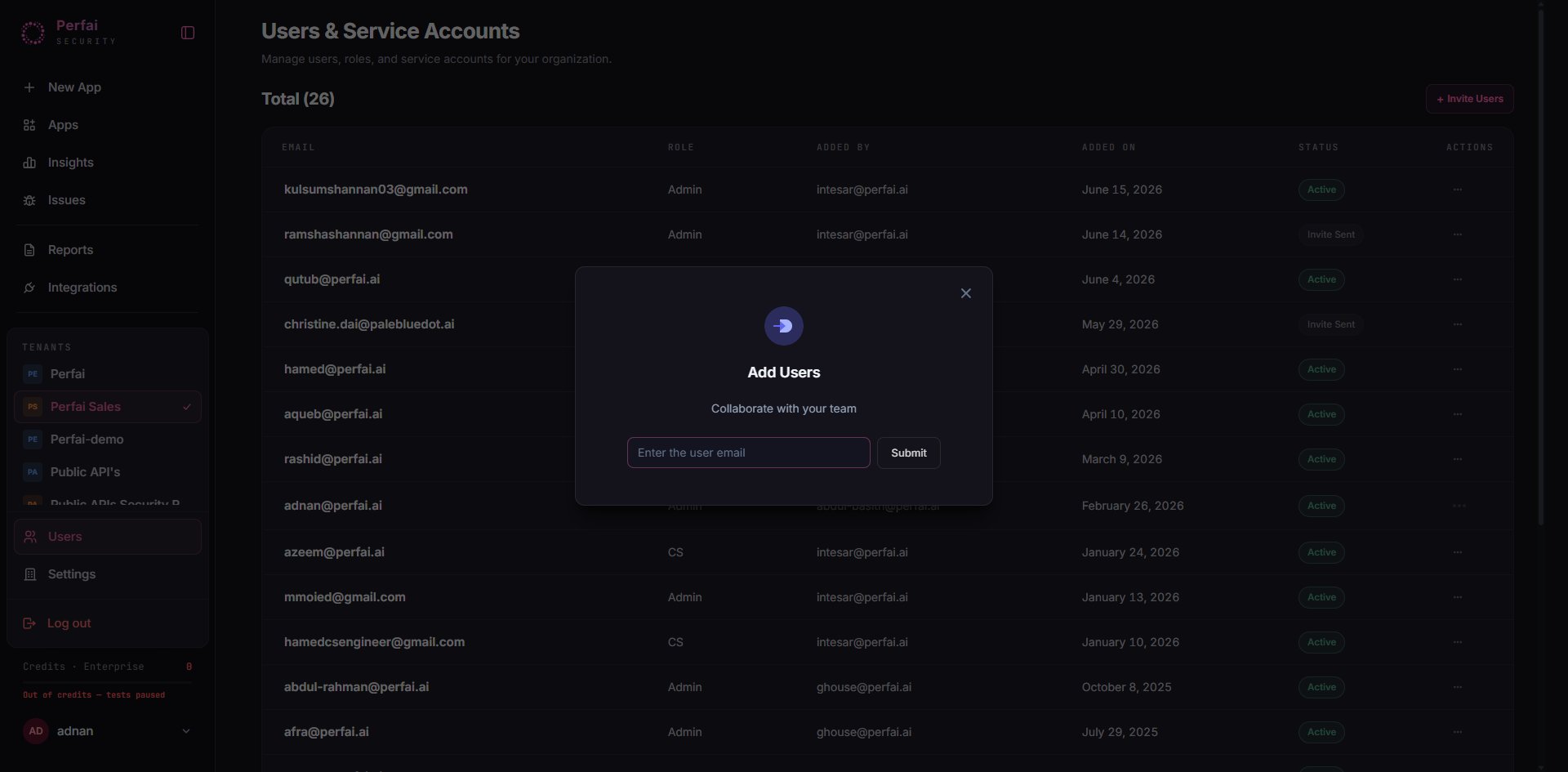Select the Public API's tenant

(107, 472)
